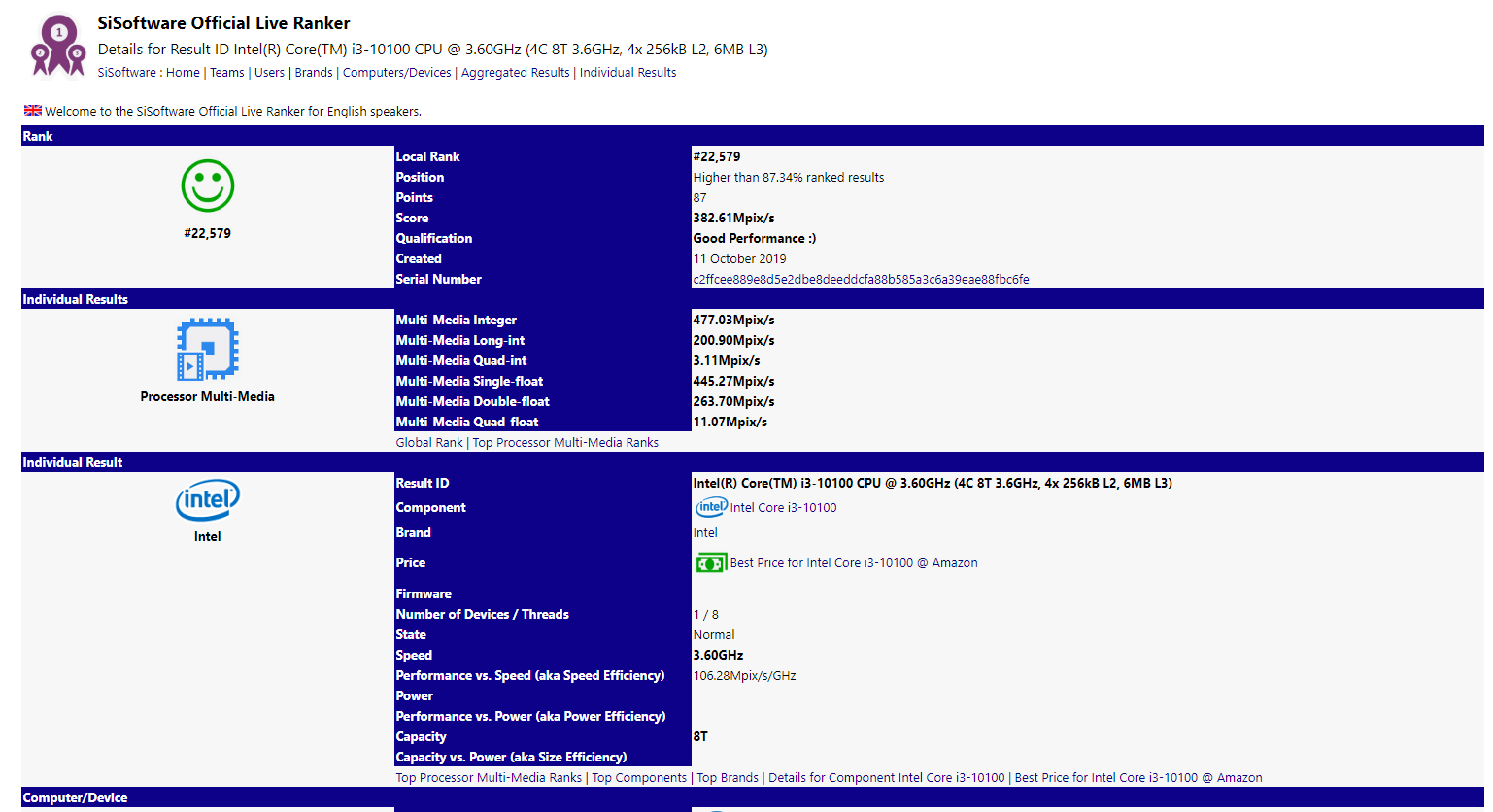Screen dimensions: 1493x812
Task: Open Top Components link in footer row
Action: coord(639,778)
